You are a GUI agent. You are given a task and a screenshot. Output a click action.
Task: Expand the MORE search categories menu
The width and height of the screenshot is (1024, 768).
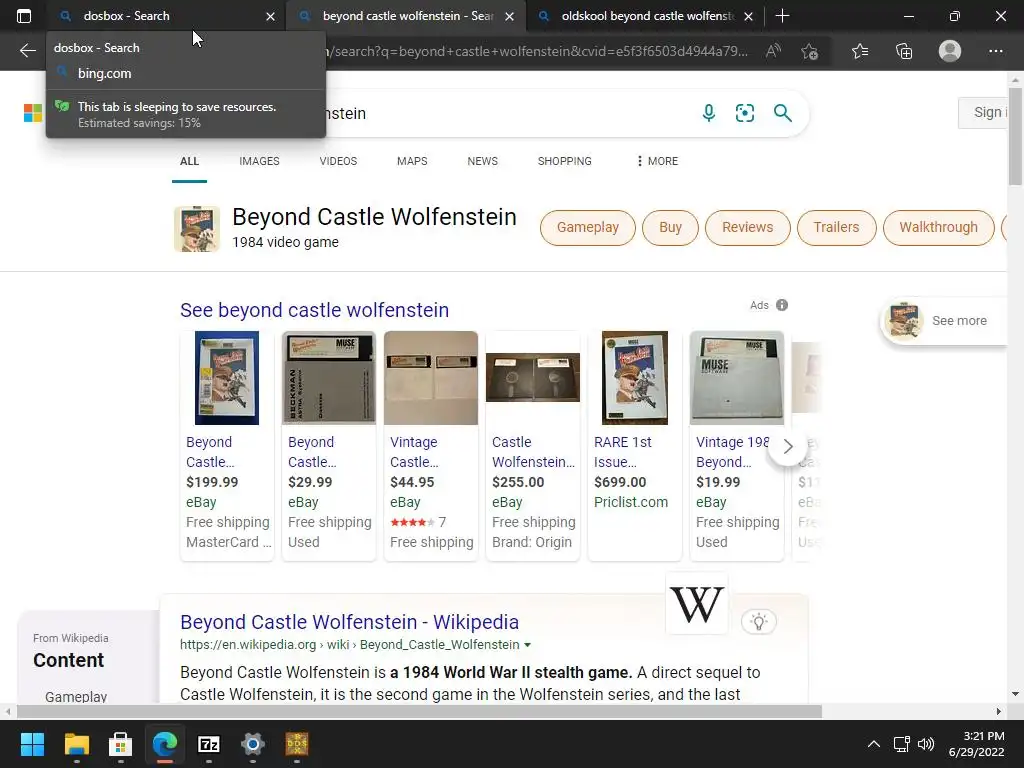point(657,161)
